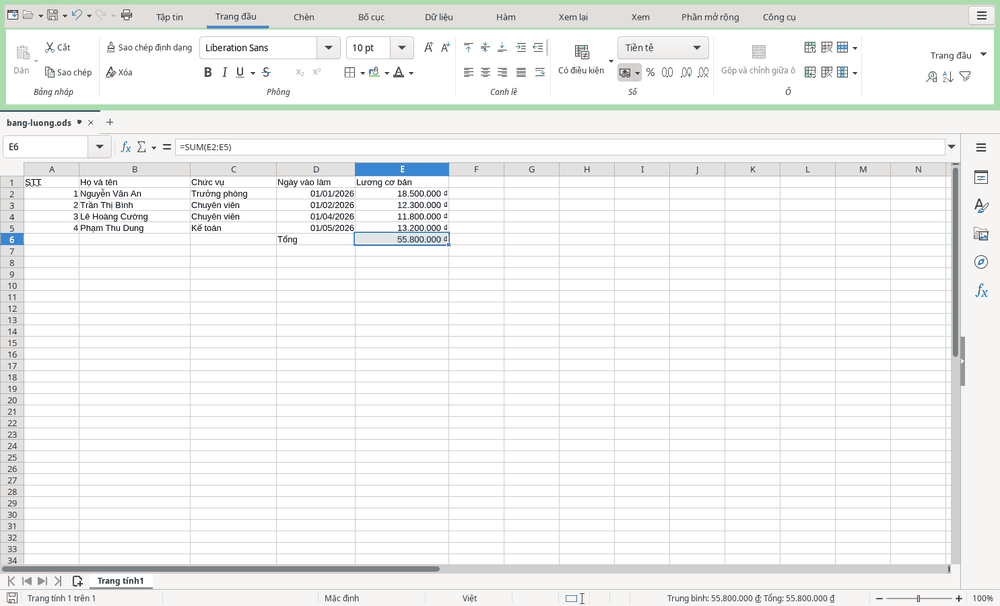Image resolution: width=1000 pixels, height=606 pixels.
Task: Sort ascending with the A-Z icon
Action: tap(948, 77)
